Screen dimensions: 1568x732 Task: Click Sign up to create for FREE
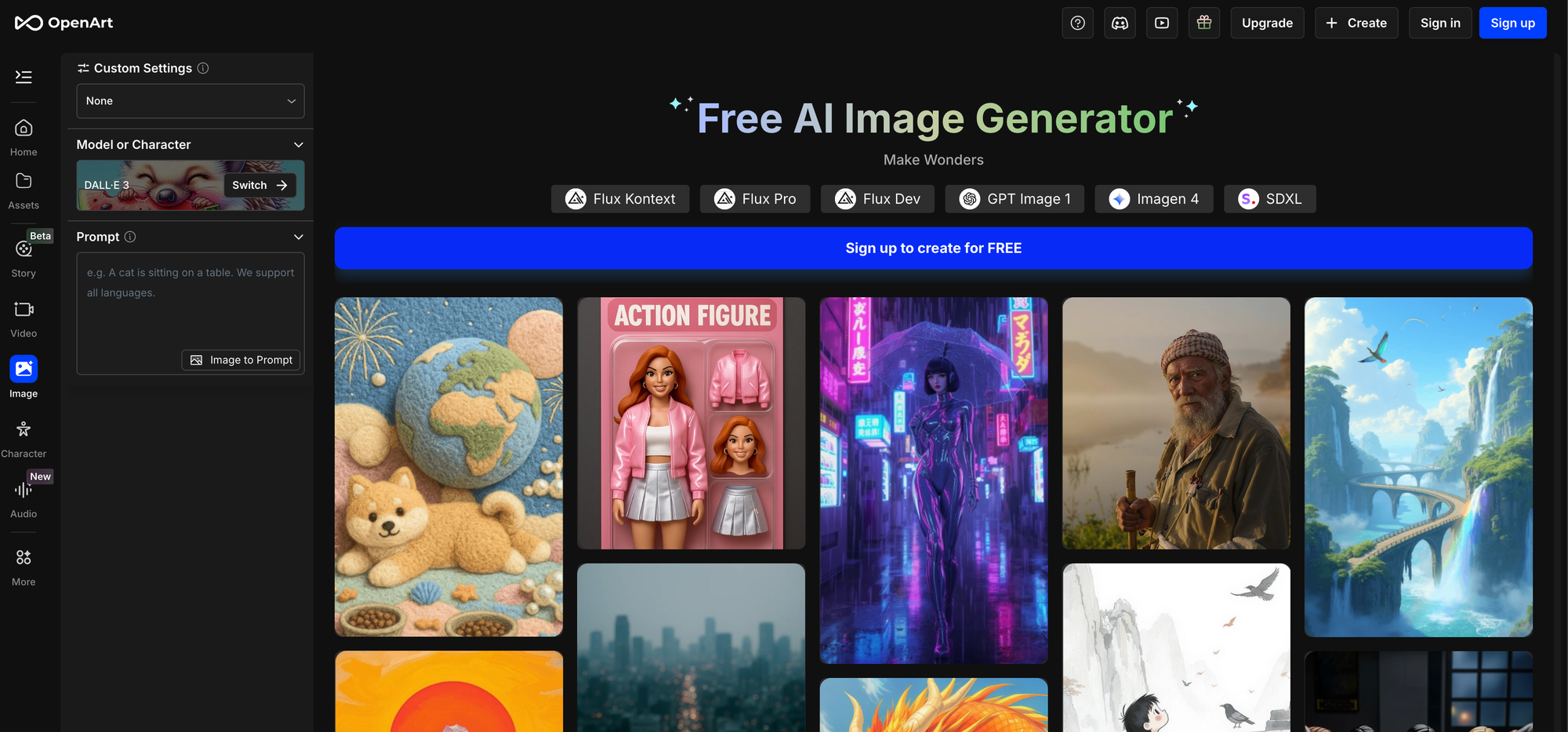[933, 248]
